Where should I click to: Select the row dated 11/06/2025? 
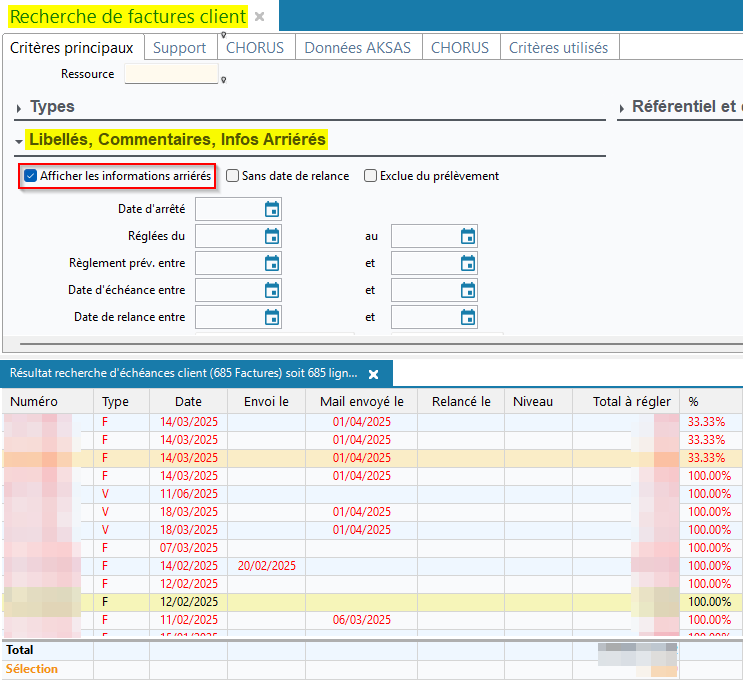372,494
